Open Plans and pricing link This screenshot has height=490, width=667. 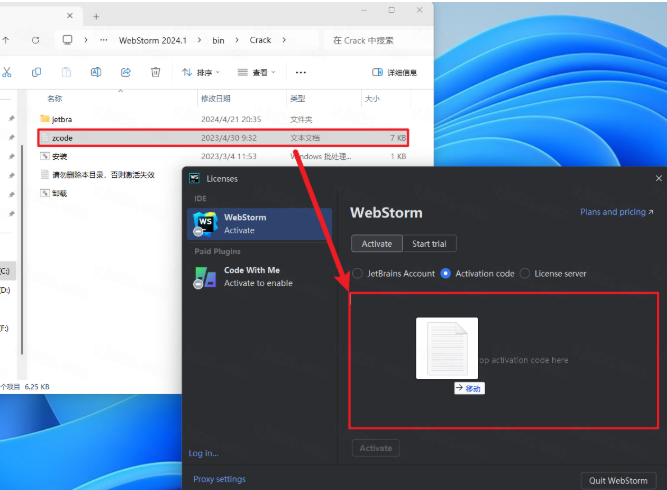click(x=616, y=212)
